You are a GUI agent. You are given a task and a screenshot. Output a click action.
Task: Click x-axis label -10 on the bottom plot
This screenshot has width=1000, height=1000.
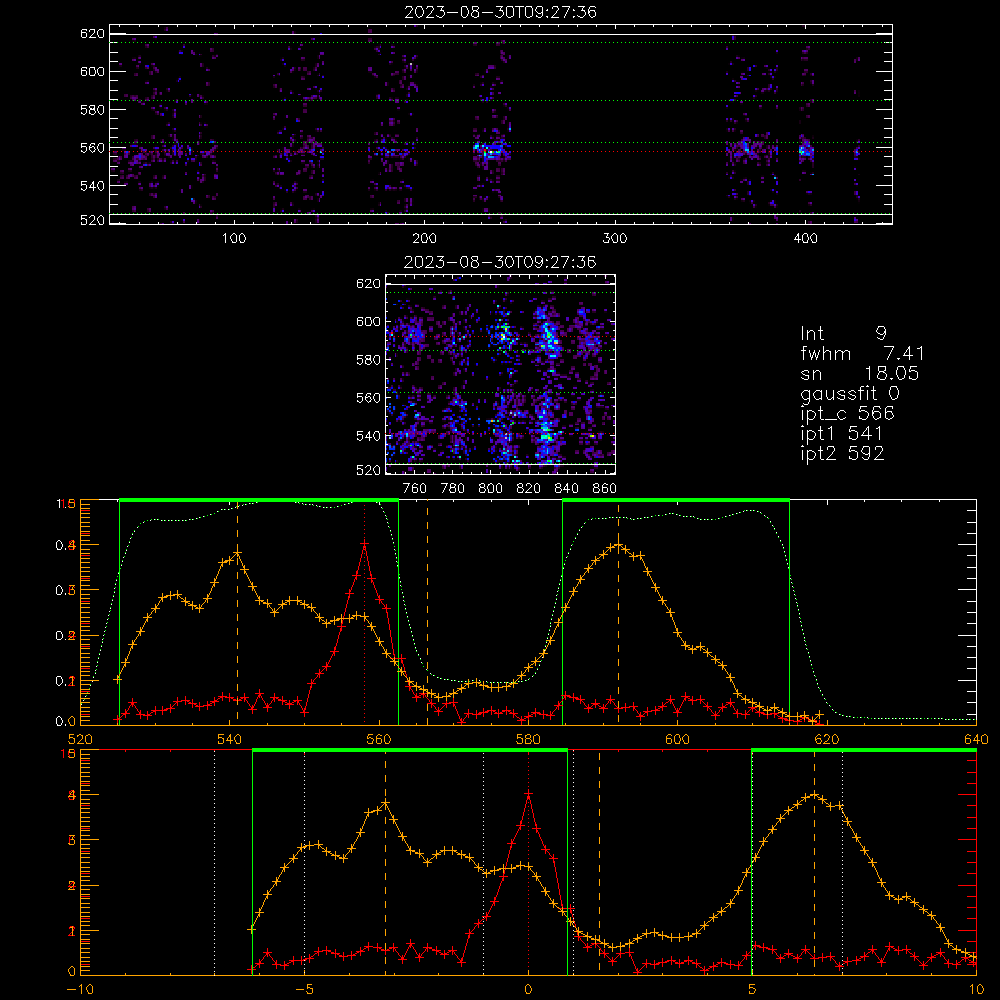80,990
